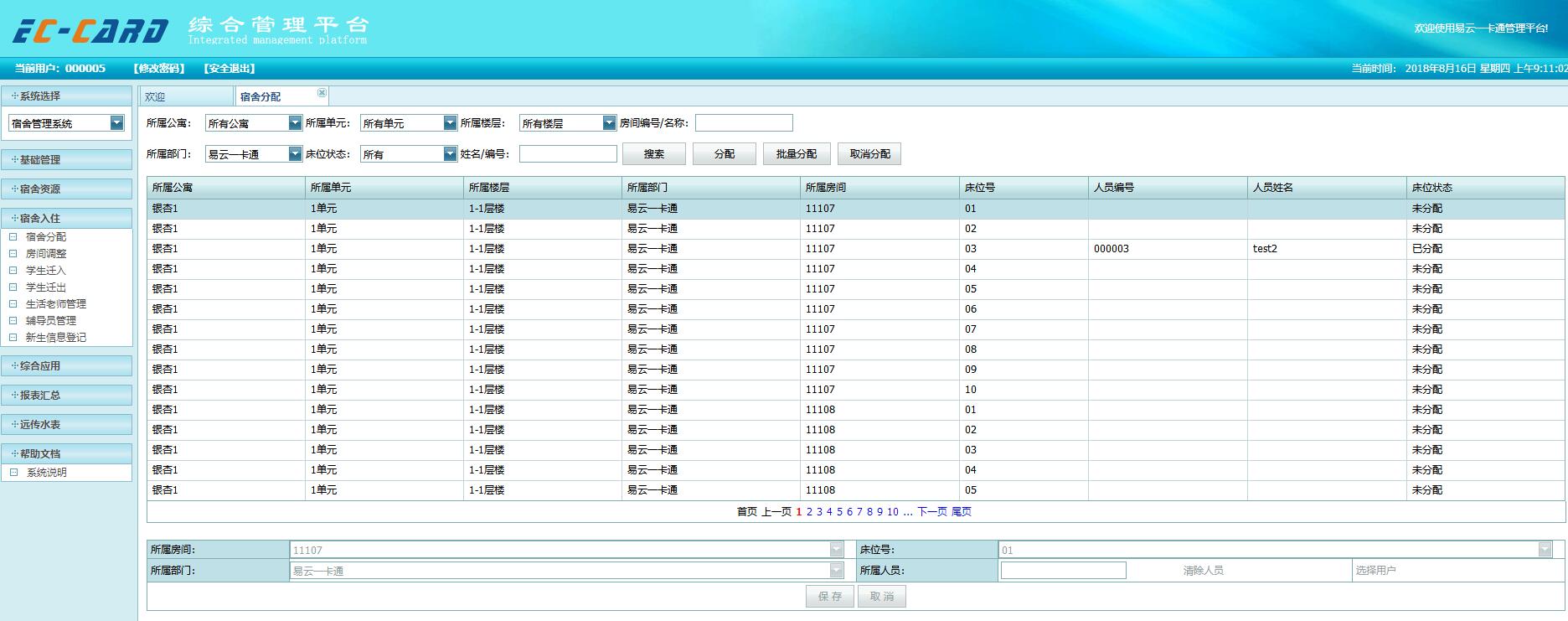Select room 11107 row with bed 10
This screenshot has height=621, width=1568.
click(855, 390)
